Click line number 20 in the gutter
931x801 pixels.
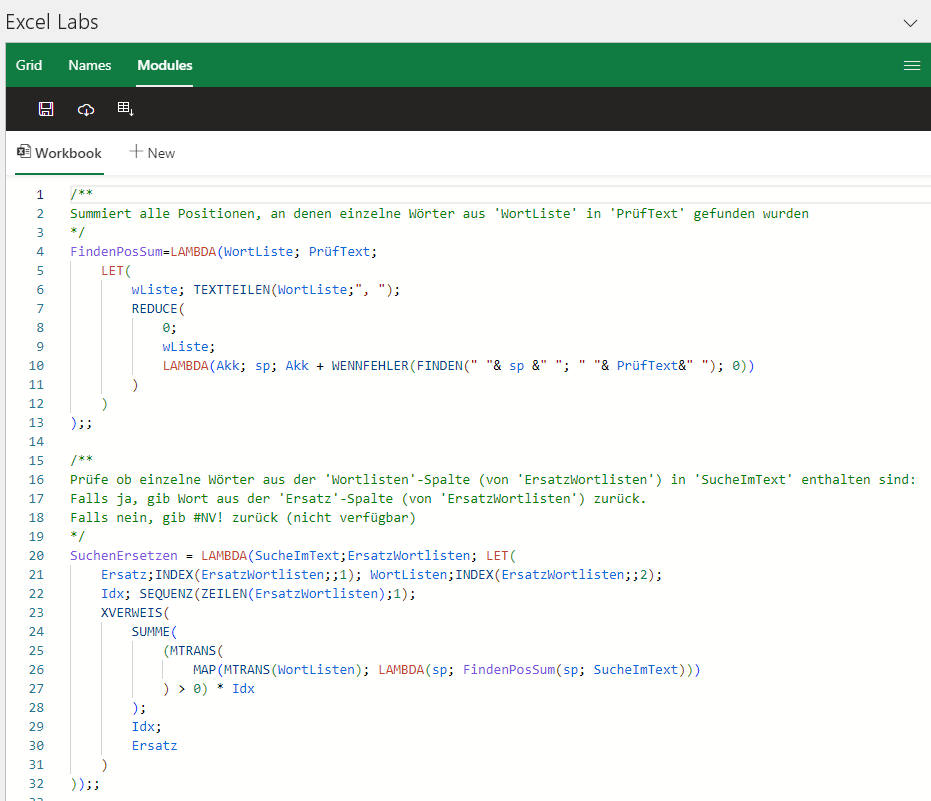[36, 556]
